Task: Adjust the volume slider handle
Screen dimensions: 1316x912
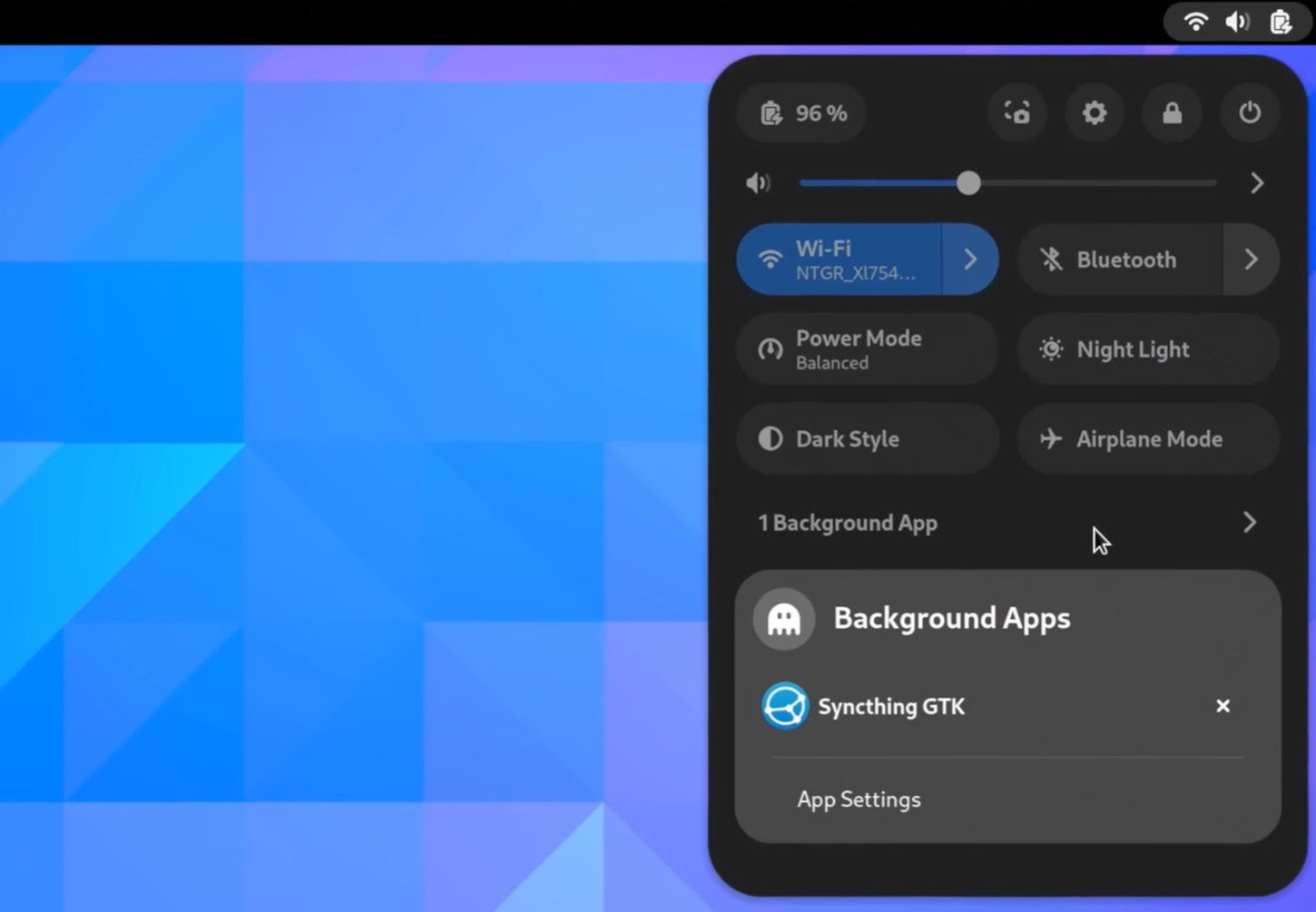Action: coord(967,182)
